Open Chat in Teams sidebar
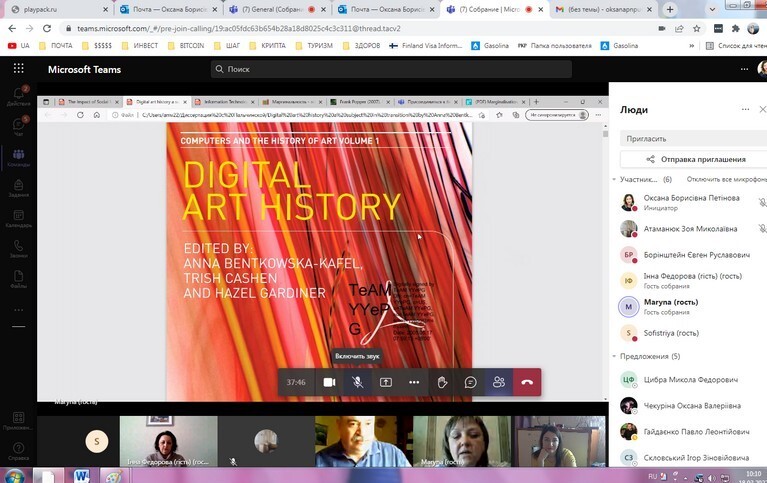 click(x=19, y=126)
